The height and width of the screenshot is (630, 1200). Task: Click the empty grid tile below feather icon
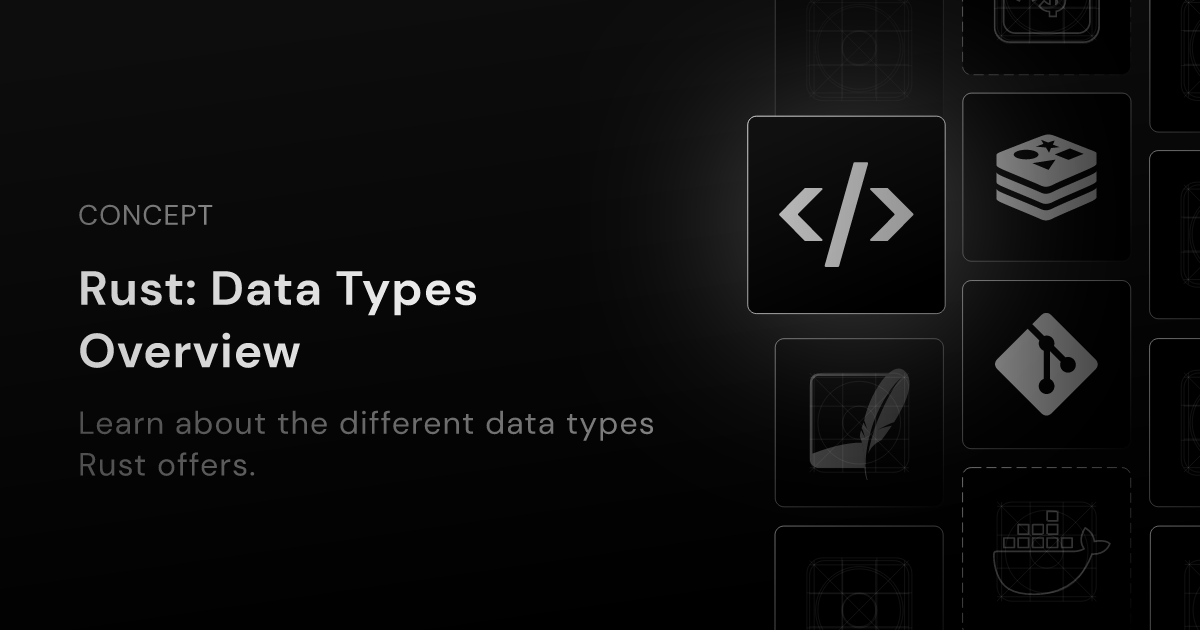point(859,578)
